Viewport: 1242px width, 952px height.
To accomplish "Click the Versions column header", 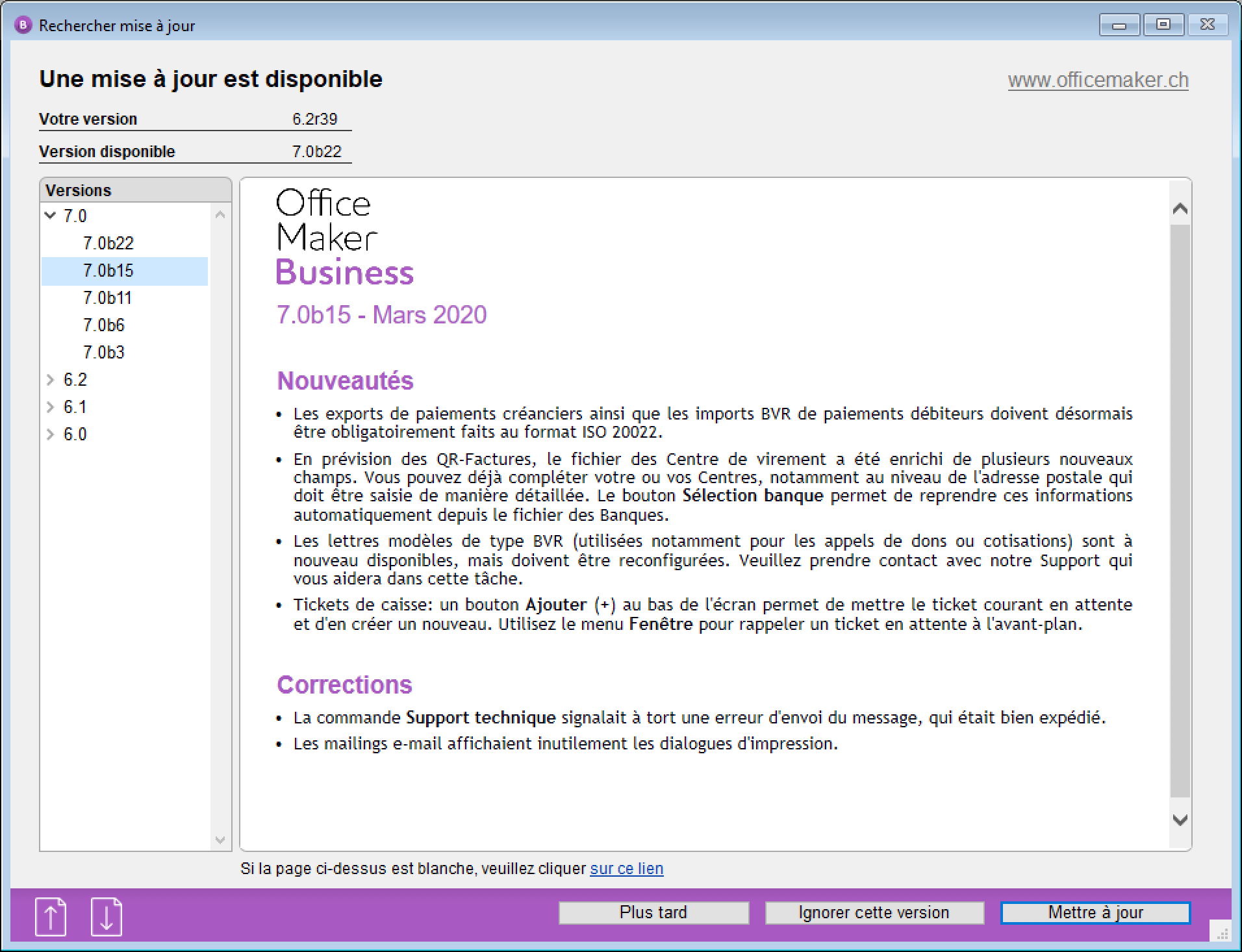I will coord(136,190).
